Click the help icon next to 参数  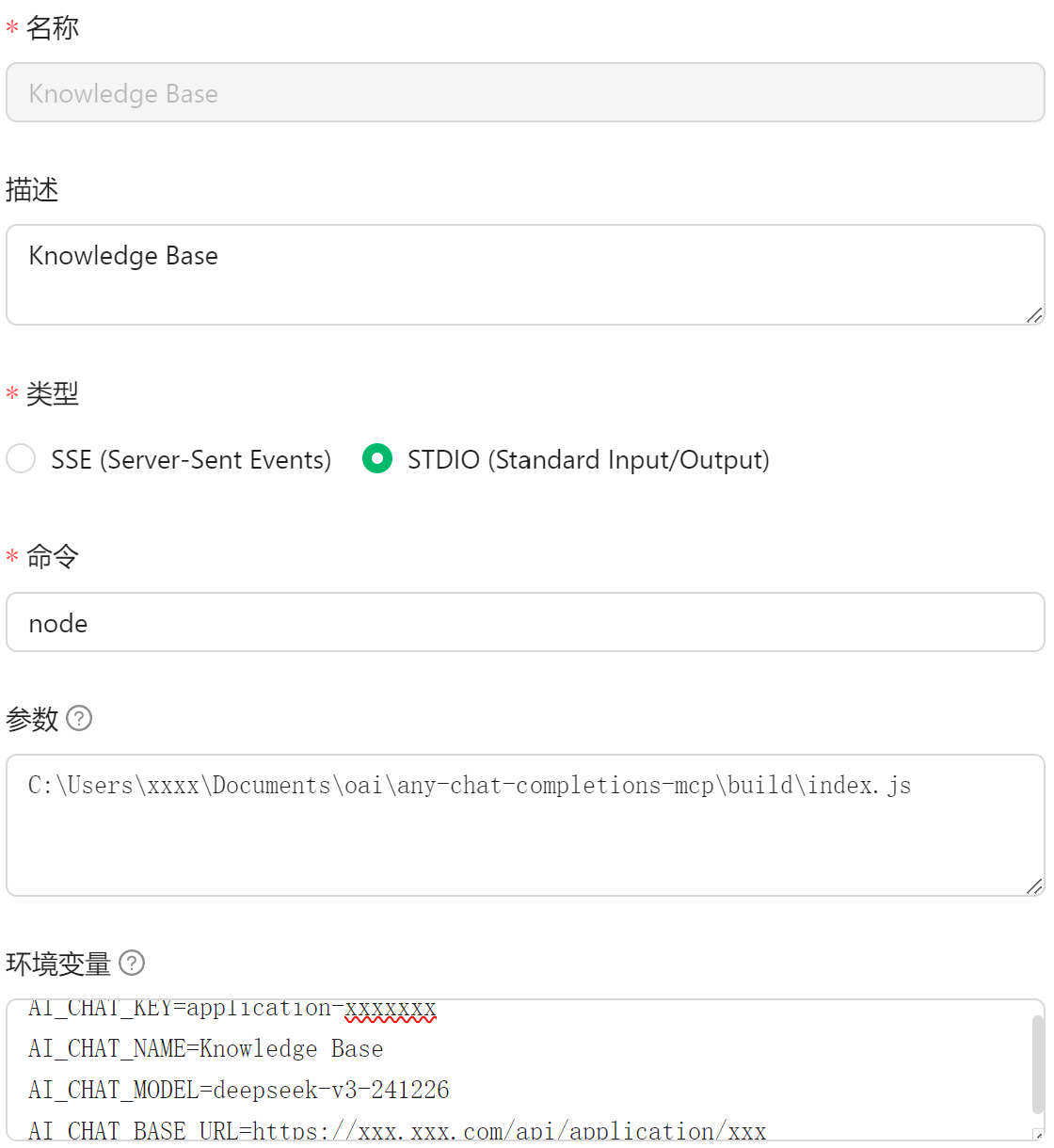80,718
